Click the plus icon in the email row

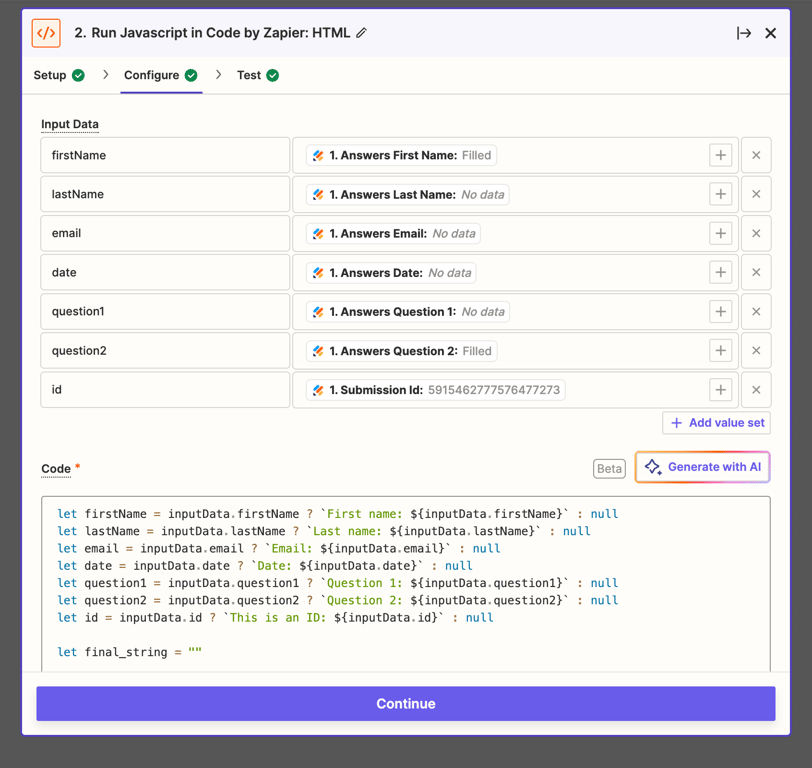(720, 234)
